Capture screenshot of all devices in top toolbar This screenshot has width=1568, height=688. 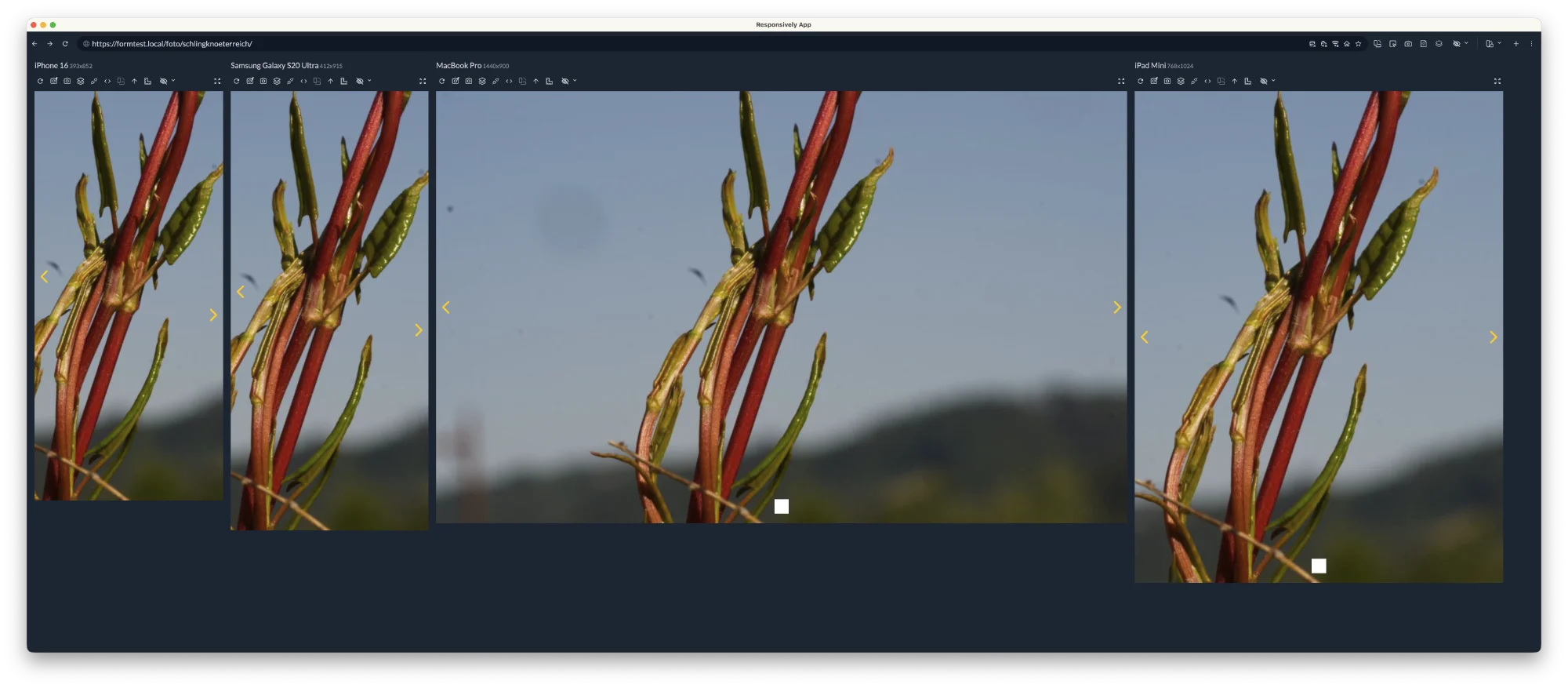coord(1408,44)
